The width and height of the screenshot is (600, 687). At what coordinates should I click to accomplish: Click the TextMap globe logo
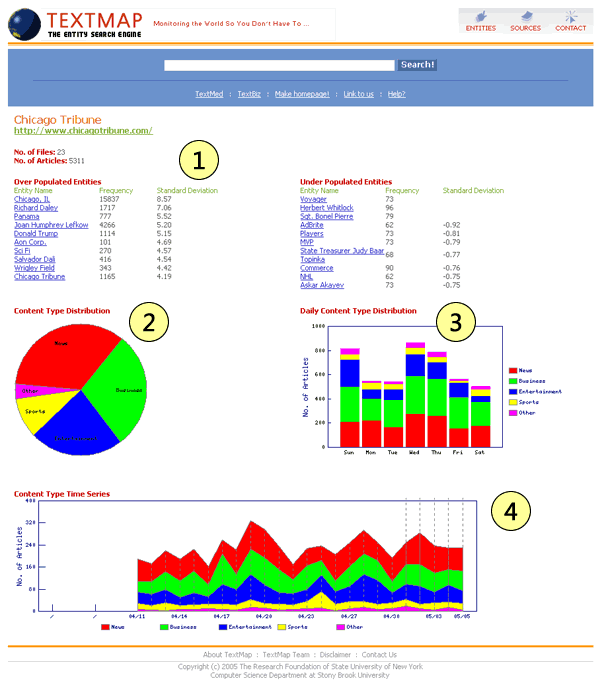(25, 25)
